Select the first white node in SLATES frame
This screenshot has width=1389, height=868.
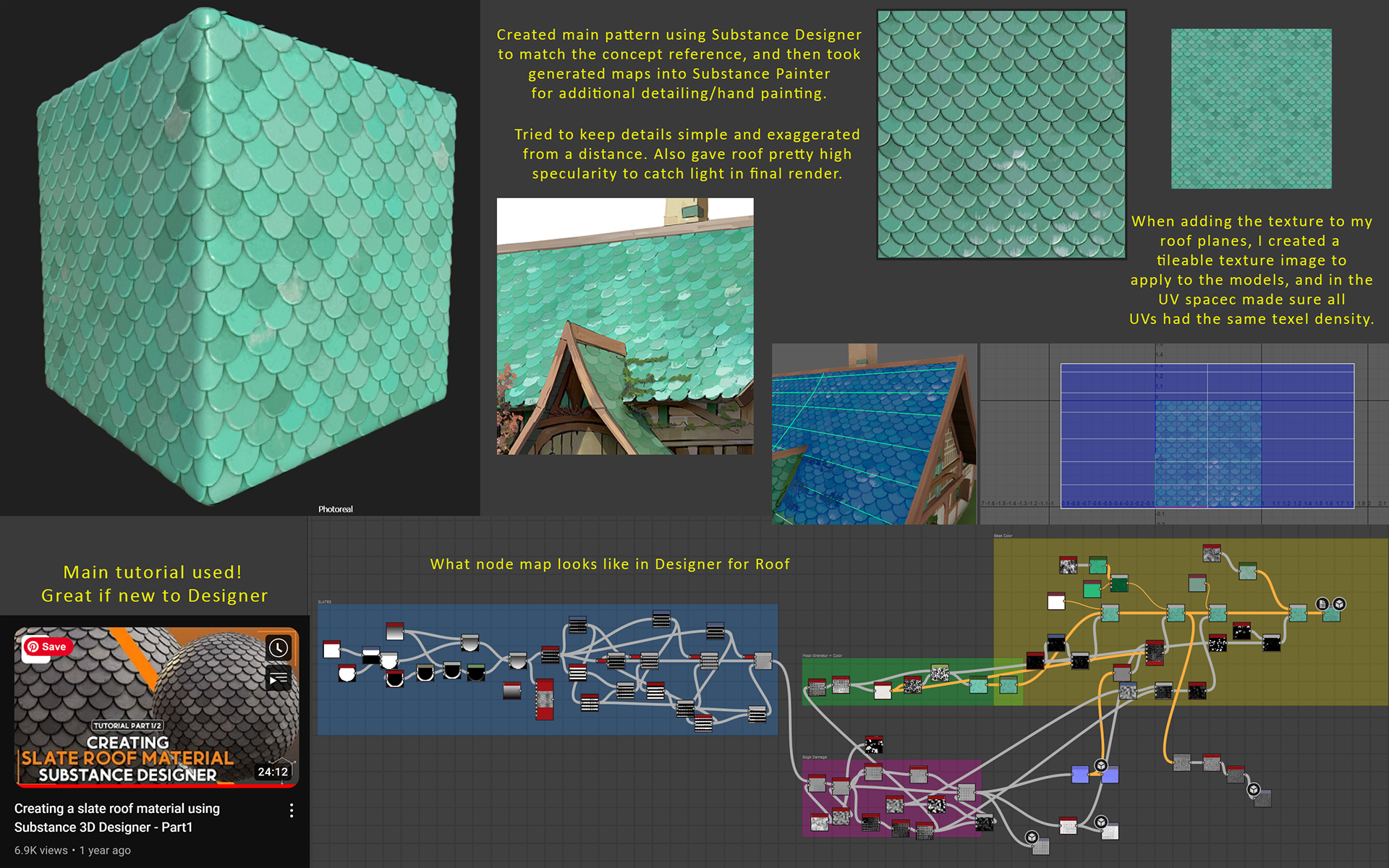(x=331, y=649)
